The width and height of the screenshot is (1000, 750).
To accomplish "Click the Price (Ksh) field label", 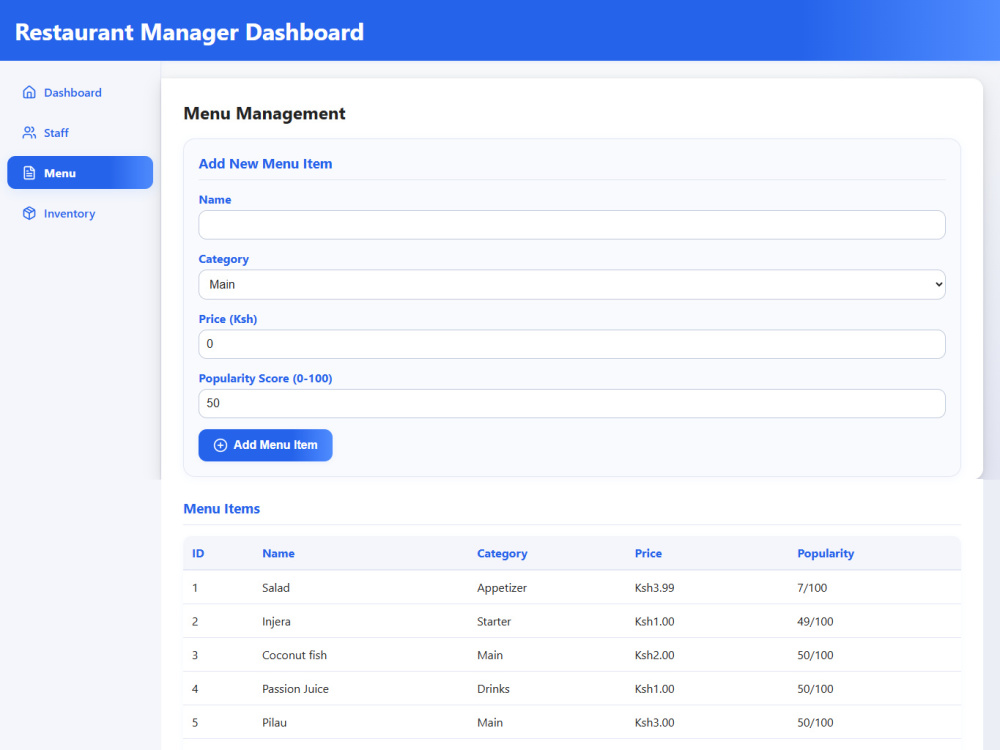I will 228,319.
